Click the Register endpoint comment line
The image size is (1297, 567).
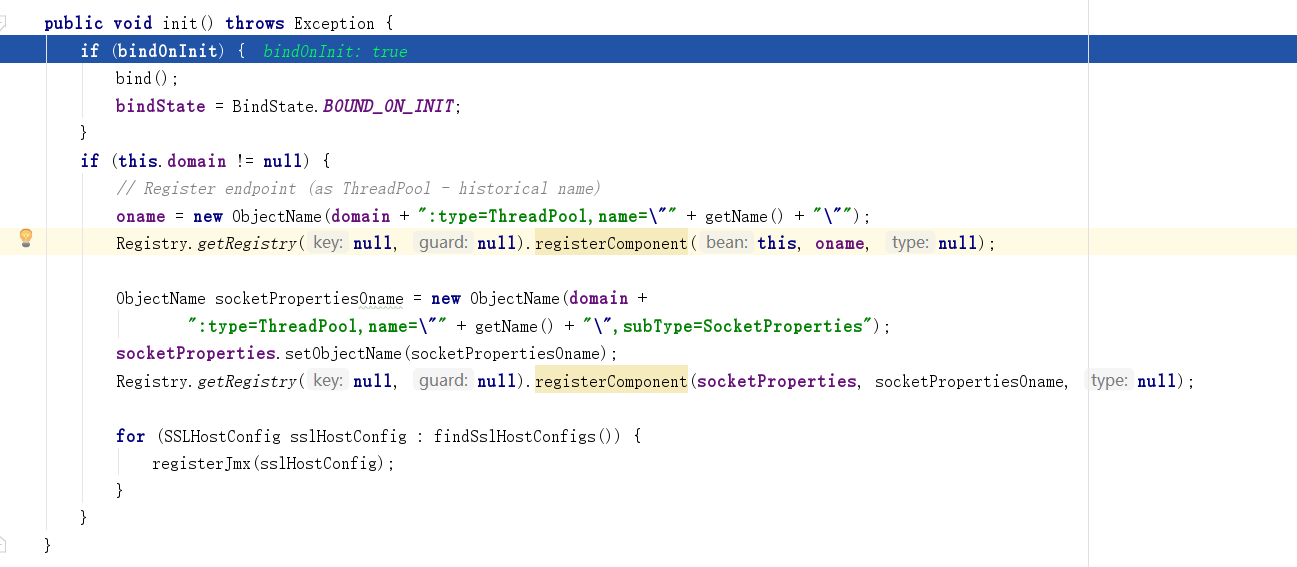[x=358, y=188]
